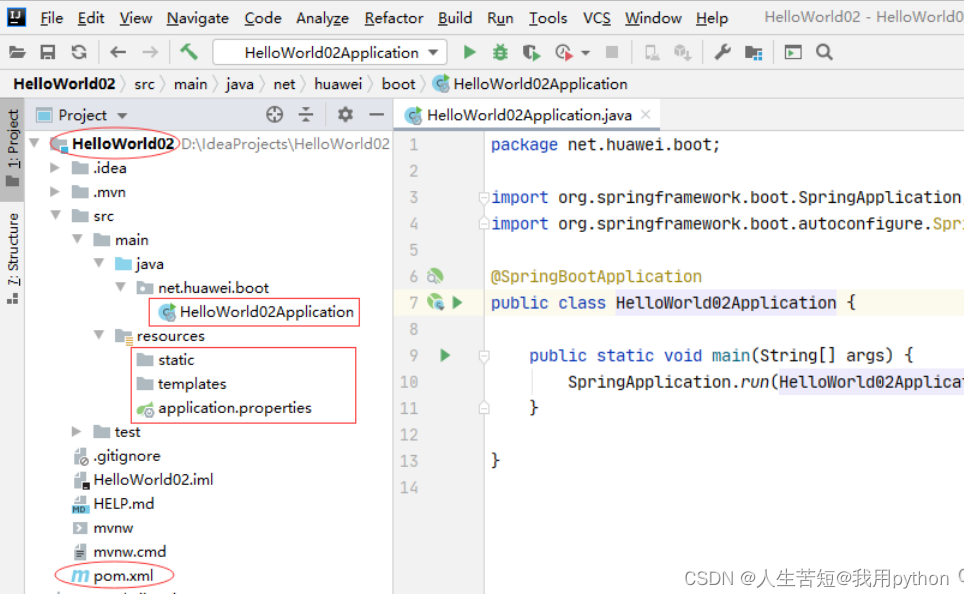Open the File menu
Viewport: 964px width, 598px height.
point(51,18)
